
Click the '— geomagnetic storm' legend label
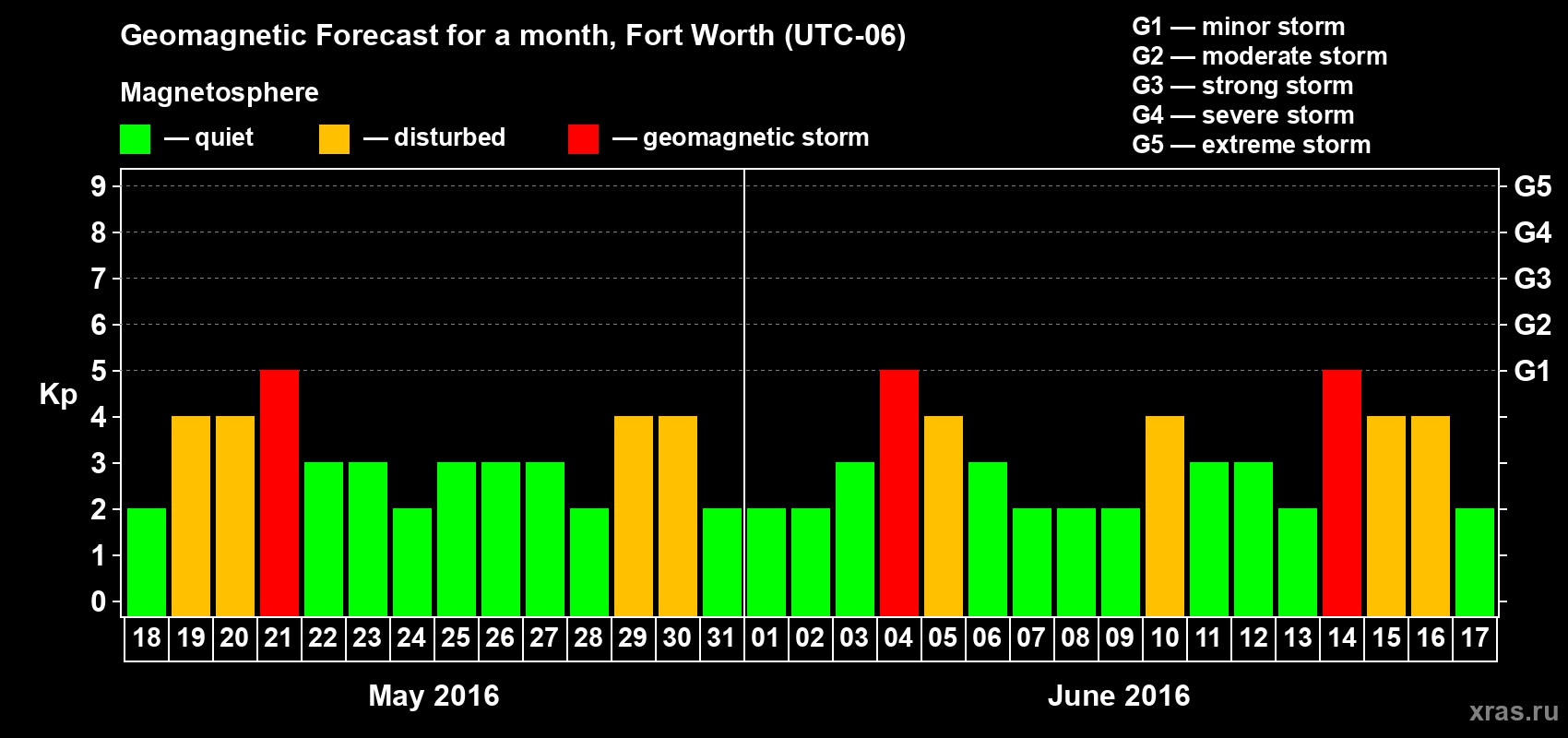[741, 138]
